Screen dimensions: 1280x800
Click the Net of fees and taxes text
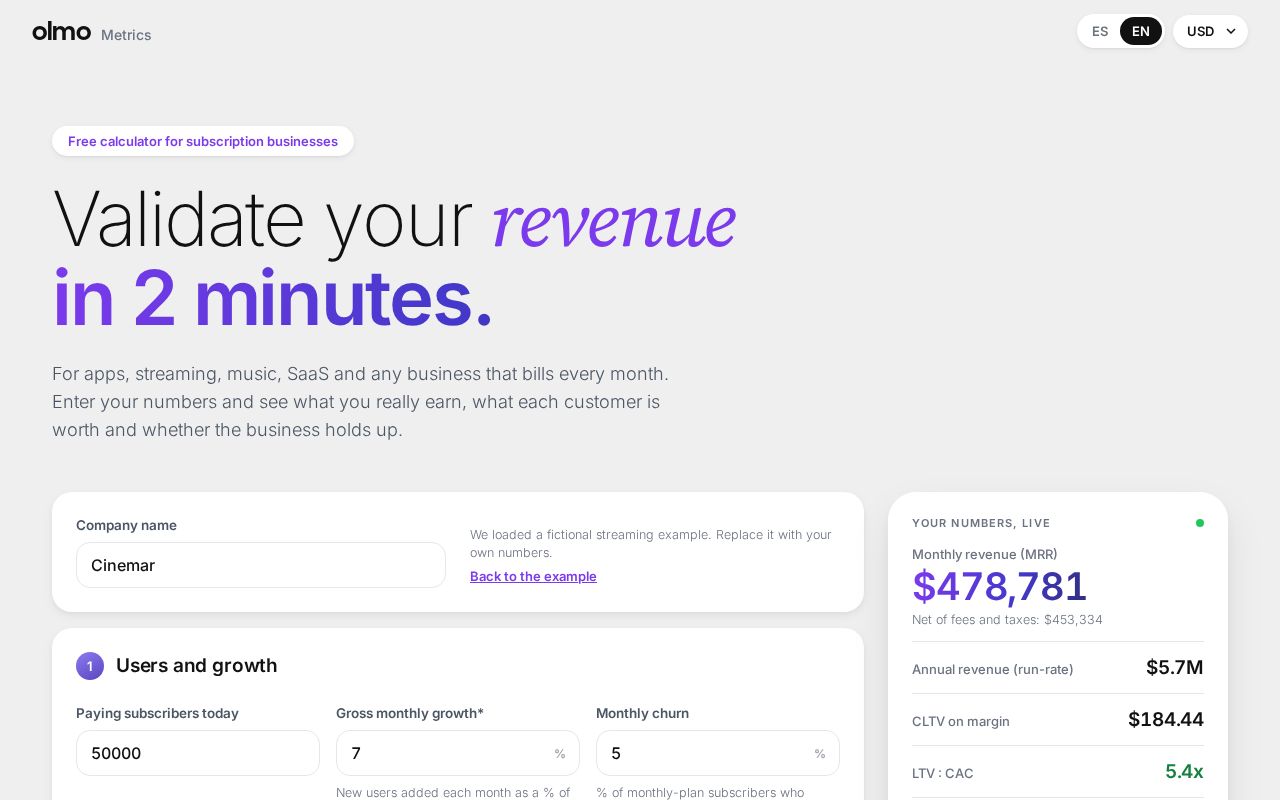click(1007, 620)
